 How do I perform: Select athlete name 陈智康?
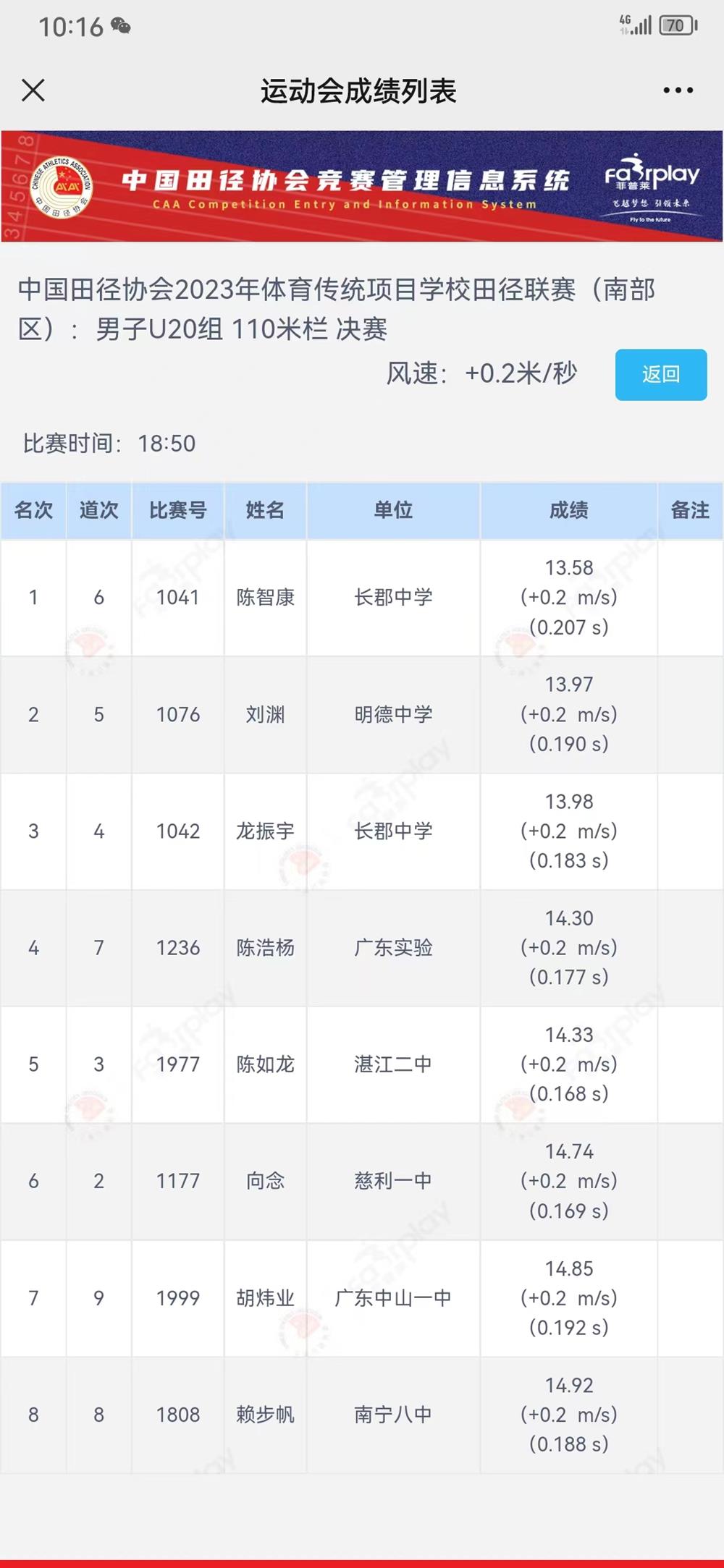click(x=265, y=598)
